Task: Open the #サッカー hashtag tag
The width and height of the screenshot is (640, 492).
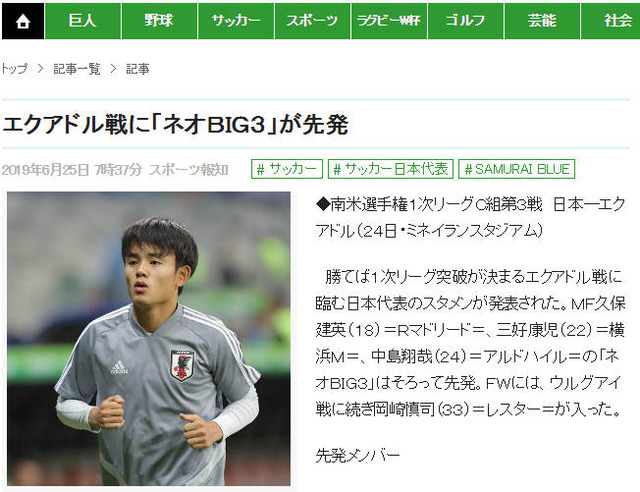Action: pyautogui.click(x=287, y=169)
